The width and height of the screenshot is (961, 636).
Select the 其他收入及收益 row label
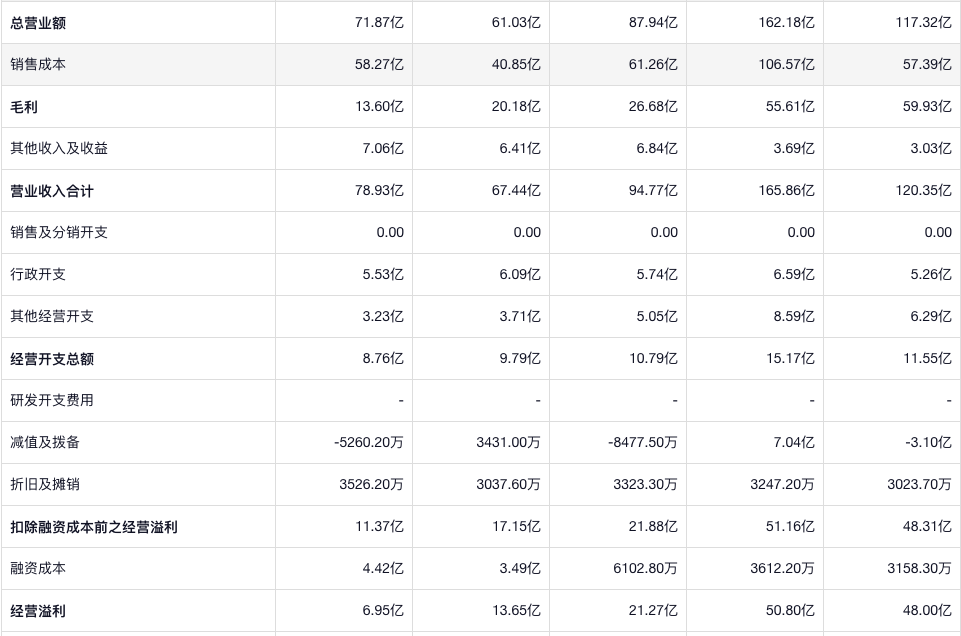60,148
